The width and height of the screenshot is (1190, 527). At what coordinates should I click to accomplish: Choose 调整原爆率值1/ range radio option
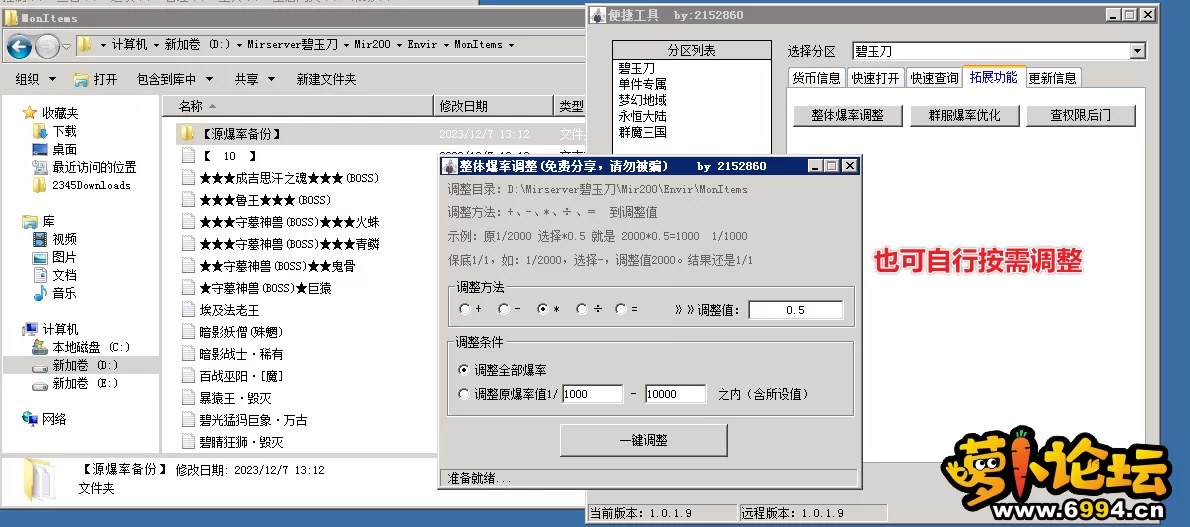[x=464, y=394]
